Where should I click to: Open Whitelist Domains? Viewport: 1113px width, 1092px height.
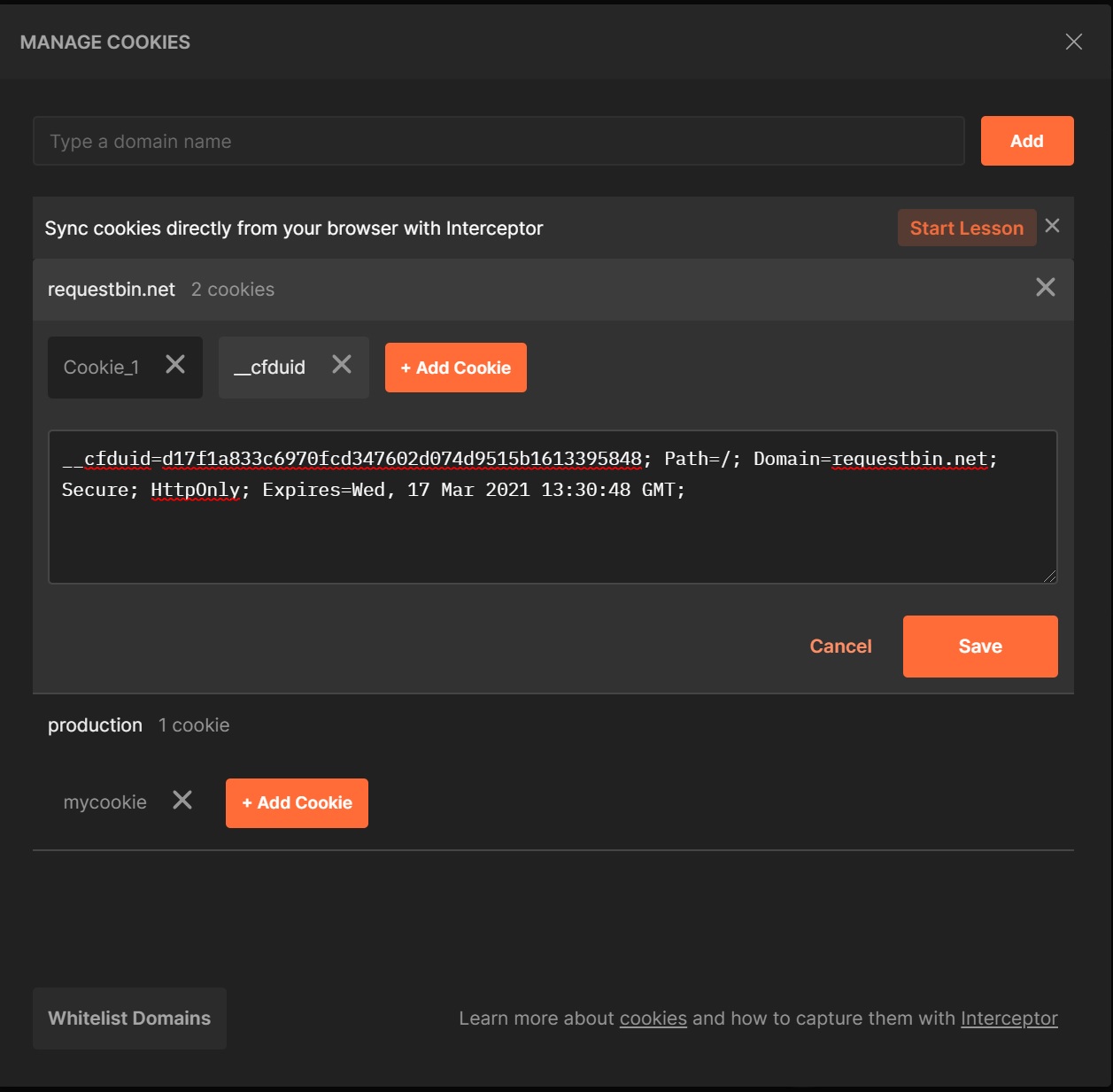(129, 1018)
